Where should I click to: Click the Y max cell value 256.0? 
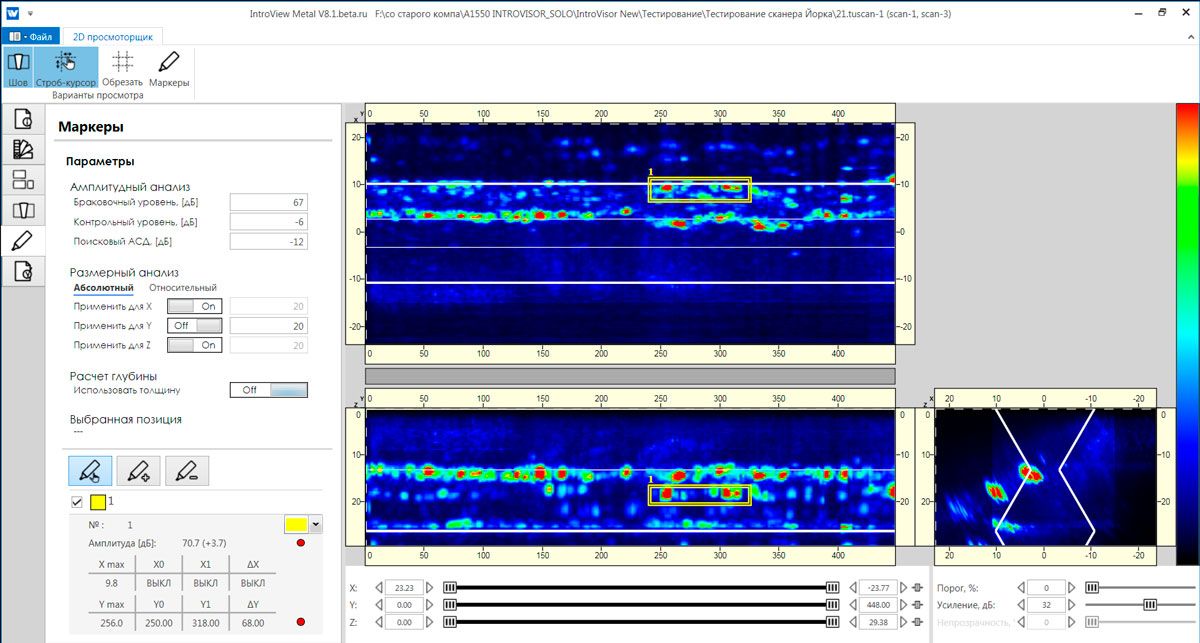[112, 622]
